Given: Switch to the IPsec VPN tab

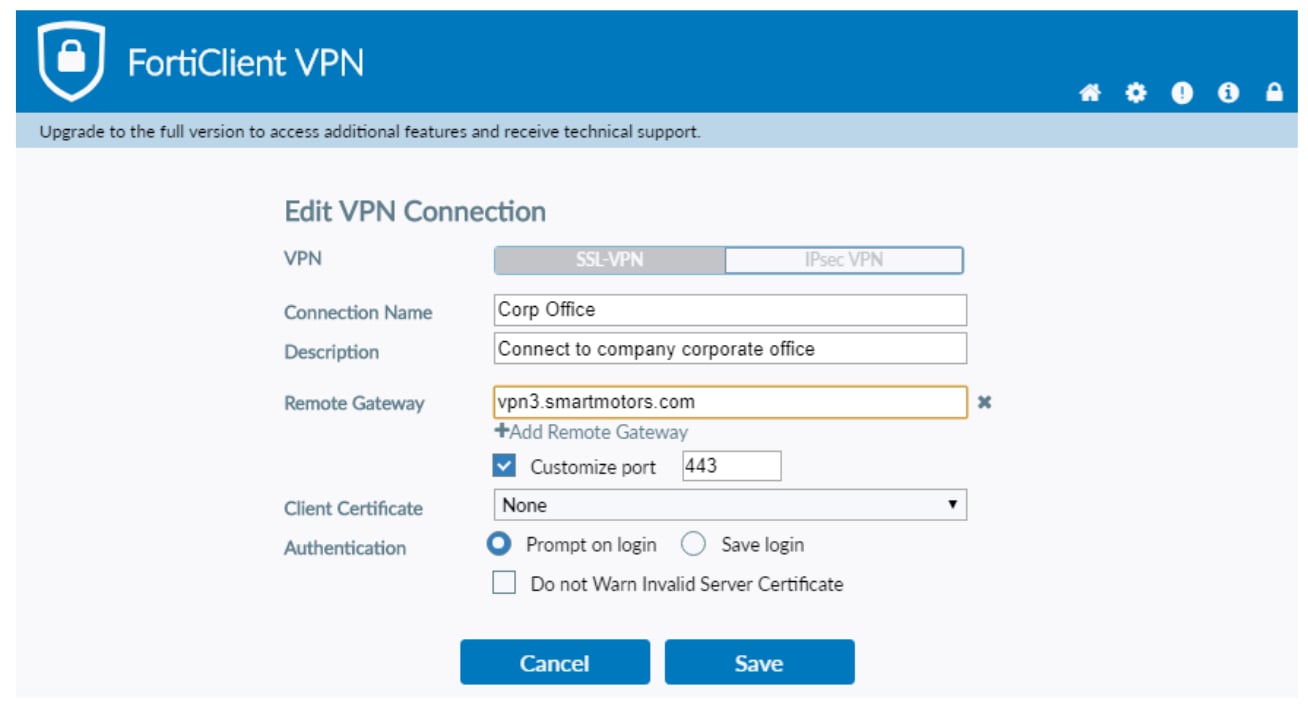Looking at the screenshot, I should 843,258.
